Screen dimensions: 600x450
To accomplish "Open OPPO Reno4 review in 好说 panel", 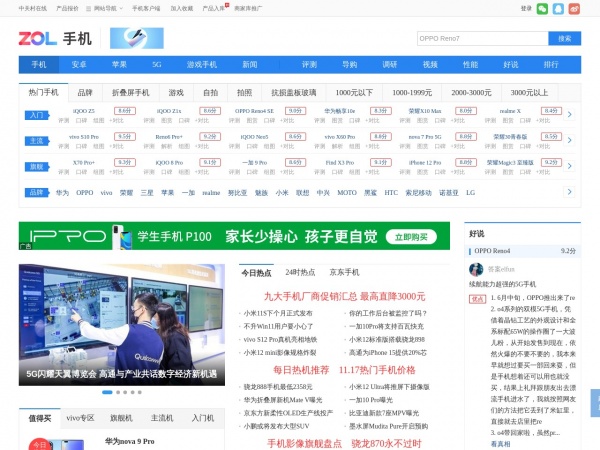I will tap(492, 251).
